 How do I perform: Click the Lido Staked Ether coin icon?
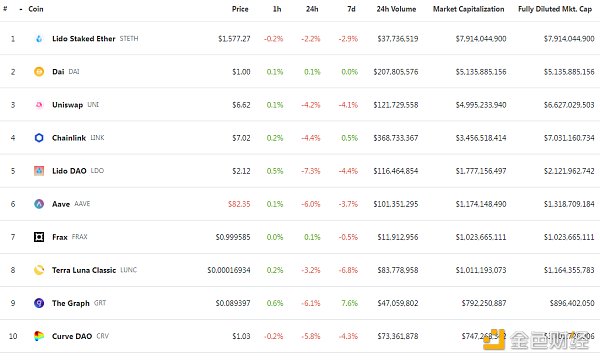click(39, 39)
